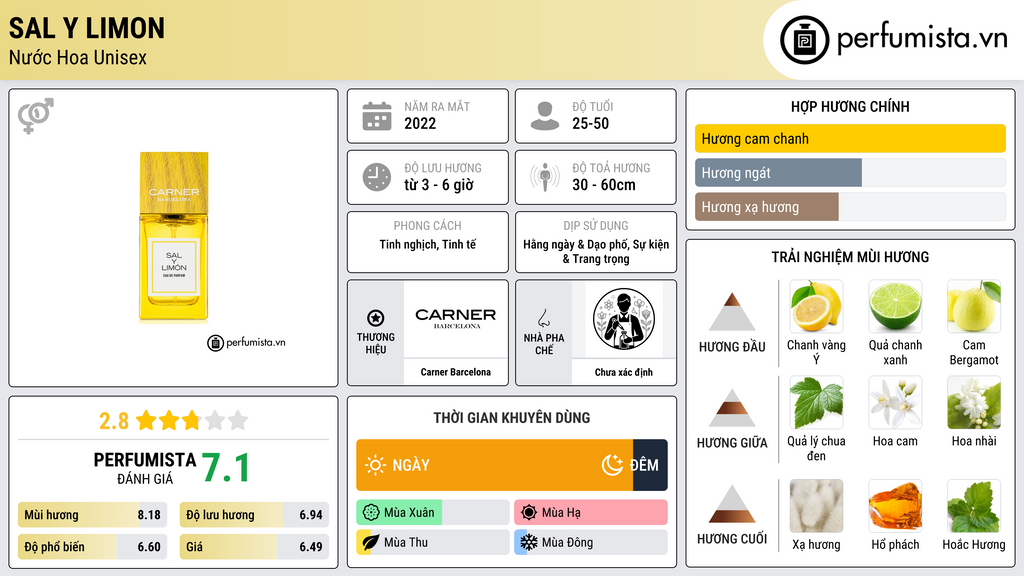
Task: Click the sun icon next to Ngày
Action: click(376, 465)
